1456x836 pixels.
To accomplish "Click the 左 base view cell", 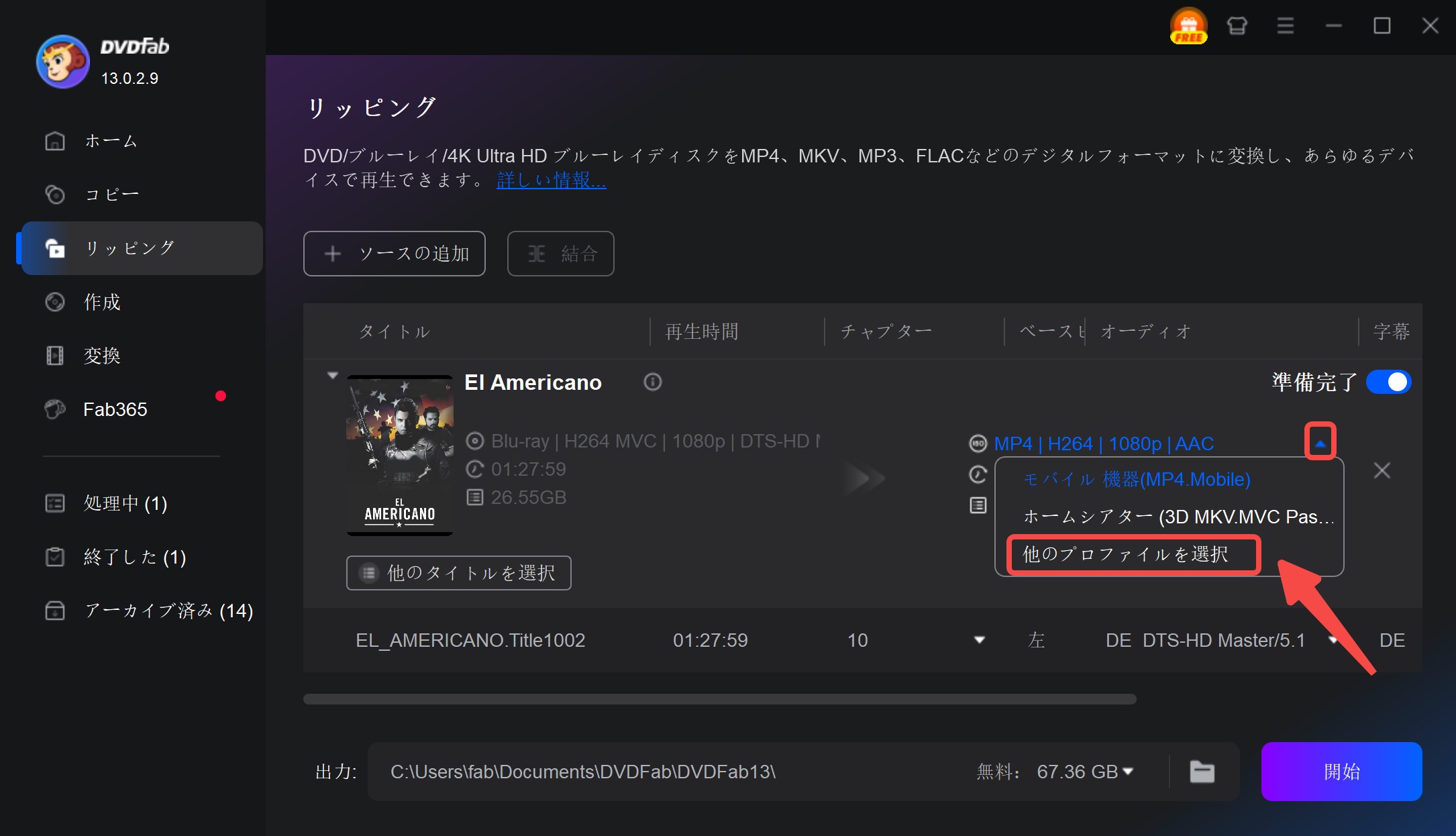I will coord(1036,640).
